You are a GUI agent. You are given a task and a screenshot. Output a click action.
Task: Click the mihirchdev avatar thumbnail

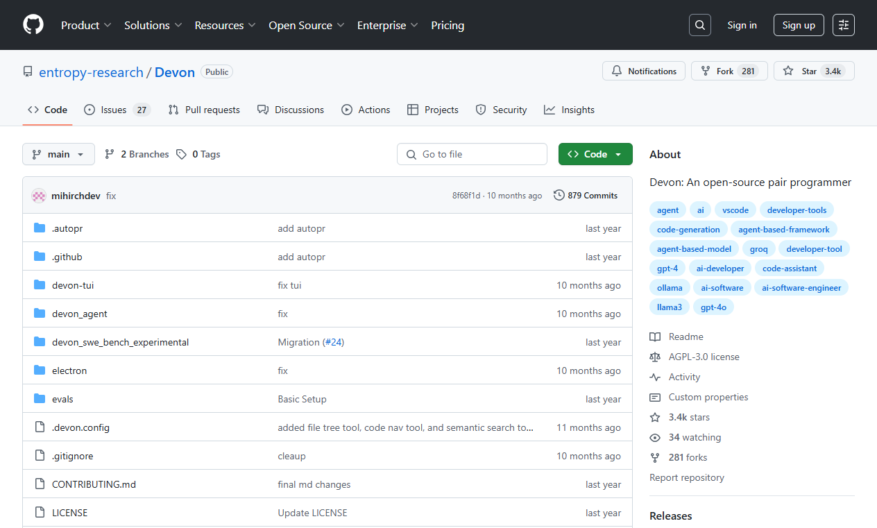pos(39,196)
